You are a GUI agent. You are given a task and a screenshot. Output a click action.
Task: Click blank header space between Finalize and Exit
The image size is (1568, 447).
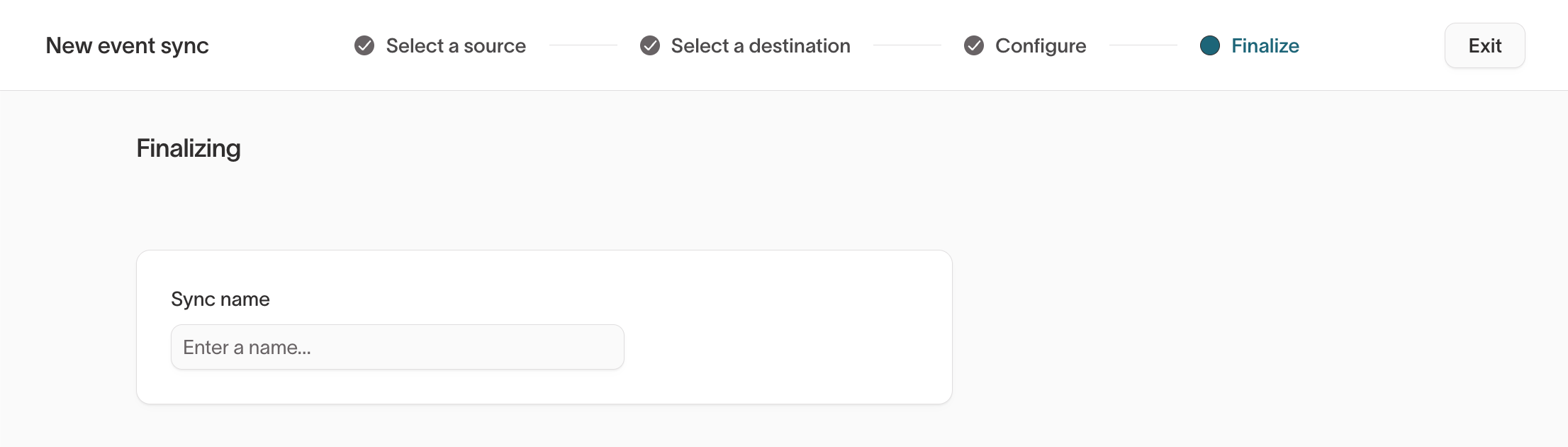pyautogui.click(x=1372, y=45)
